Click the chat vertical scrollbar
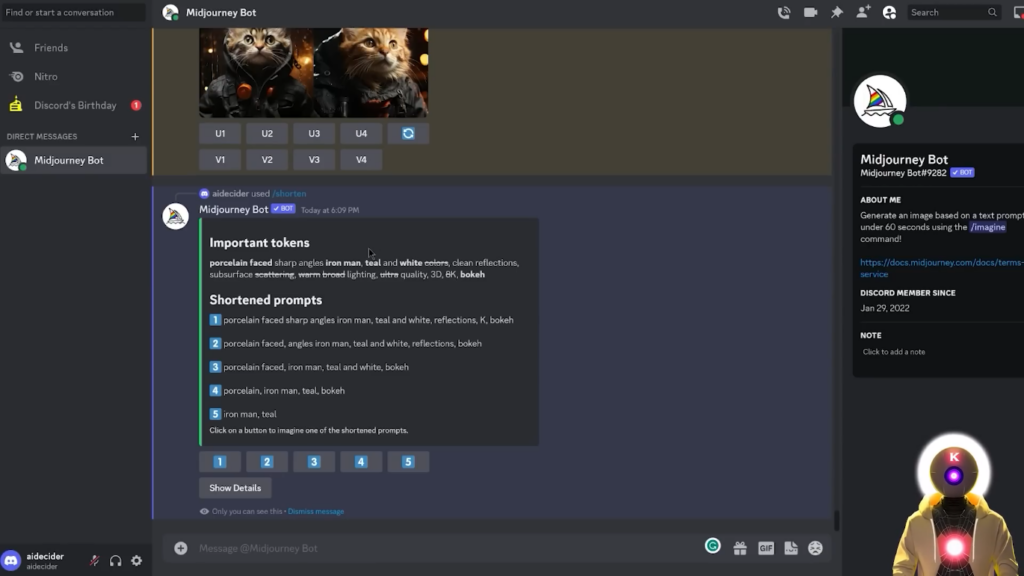 pos(836,520)
